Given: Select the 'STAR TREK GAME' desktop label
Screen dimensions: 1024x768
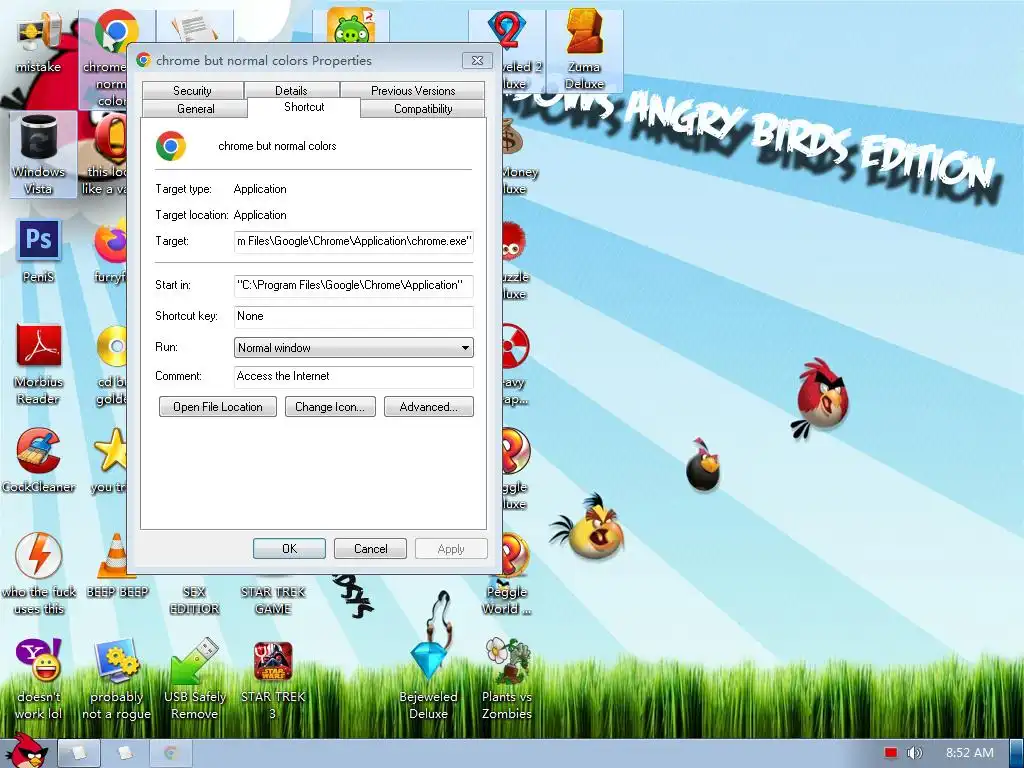Looking at the screenshot, I should [273, 600].
